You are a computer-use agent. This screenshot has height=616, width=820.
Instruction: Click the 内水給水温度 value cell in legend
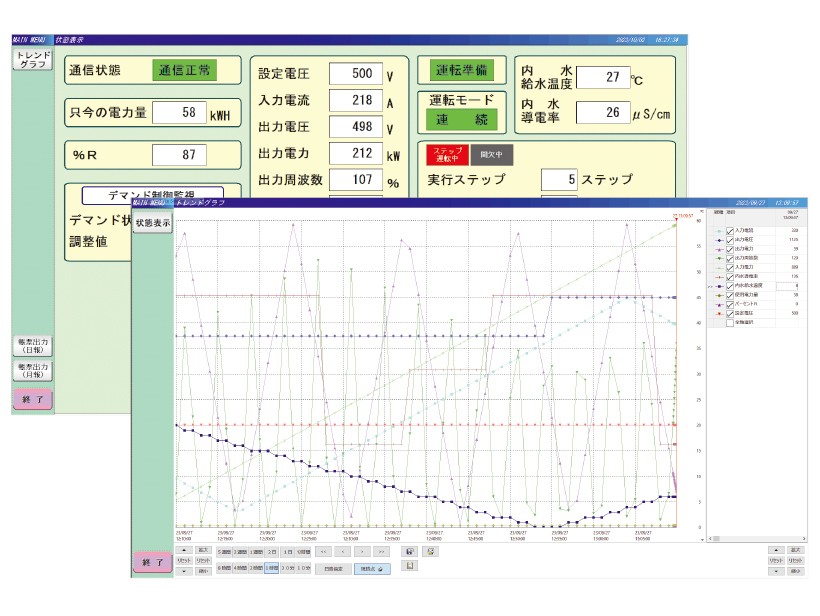tap(787, 286)
